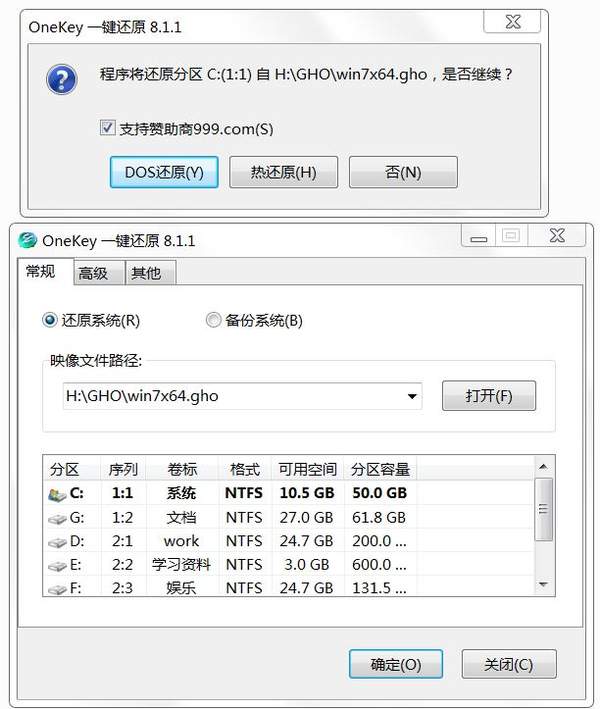The height and width of the screenshot is (709, 600).
Task: Click the 热还原(H) button
Action: coord(283,172)
